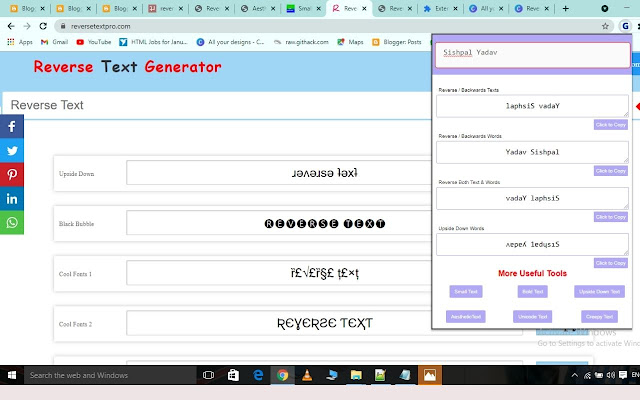Click the Upside Down result field on page
Viewport: 640px width, 400px height.
click(x=279, y=173)
